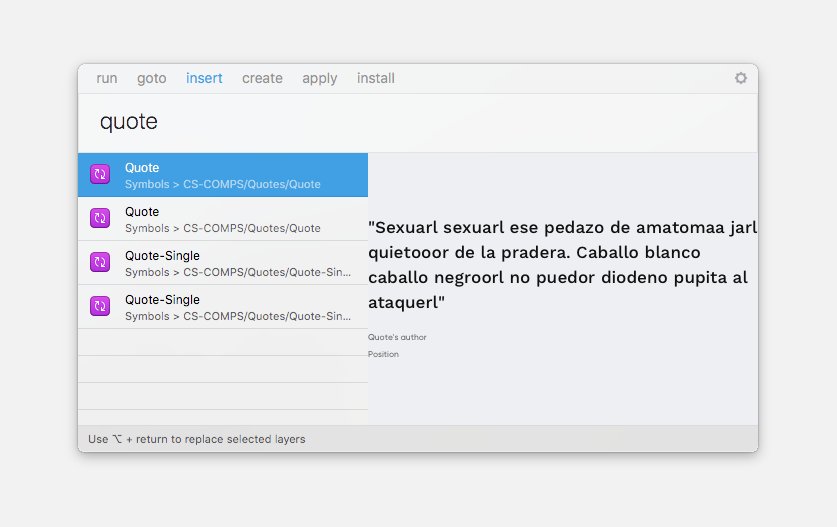Click path under second Quote result
Screen dimensions: 837x527
(x=223, y=228)
